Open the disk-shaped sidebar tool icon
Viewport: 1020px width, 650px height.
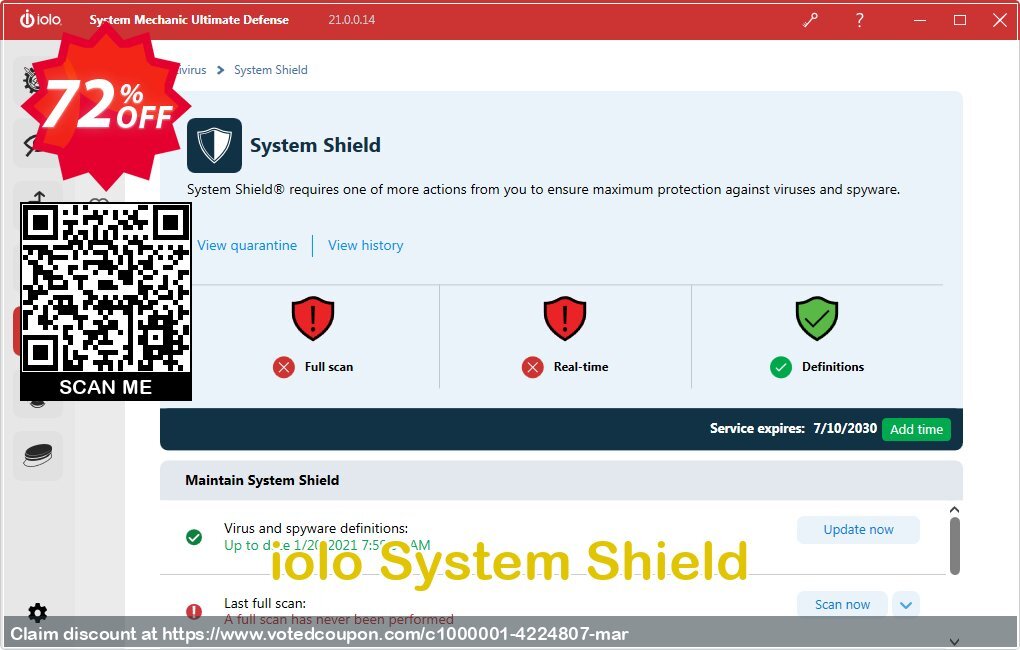[x=38, y=455]
